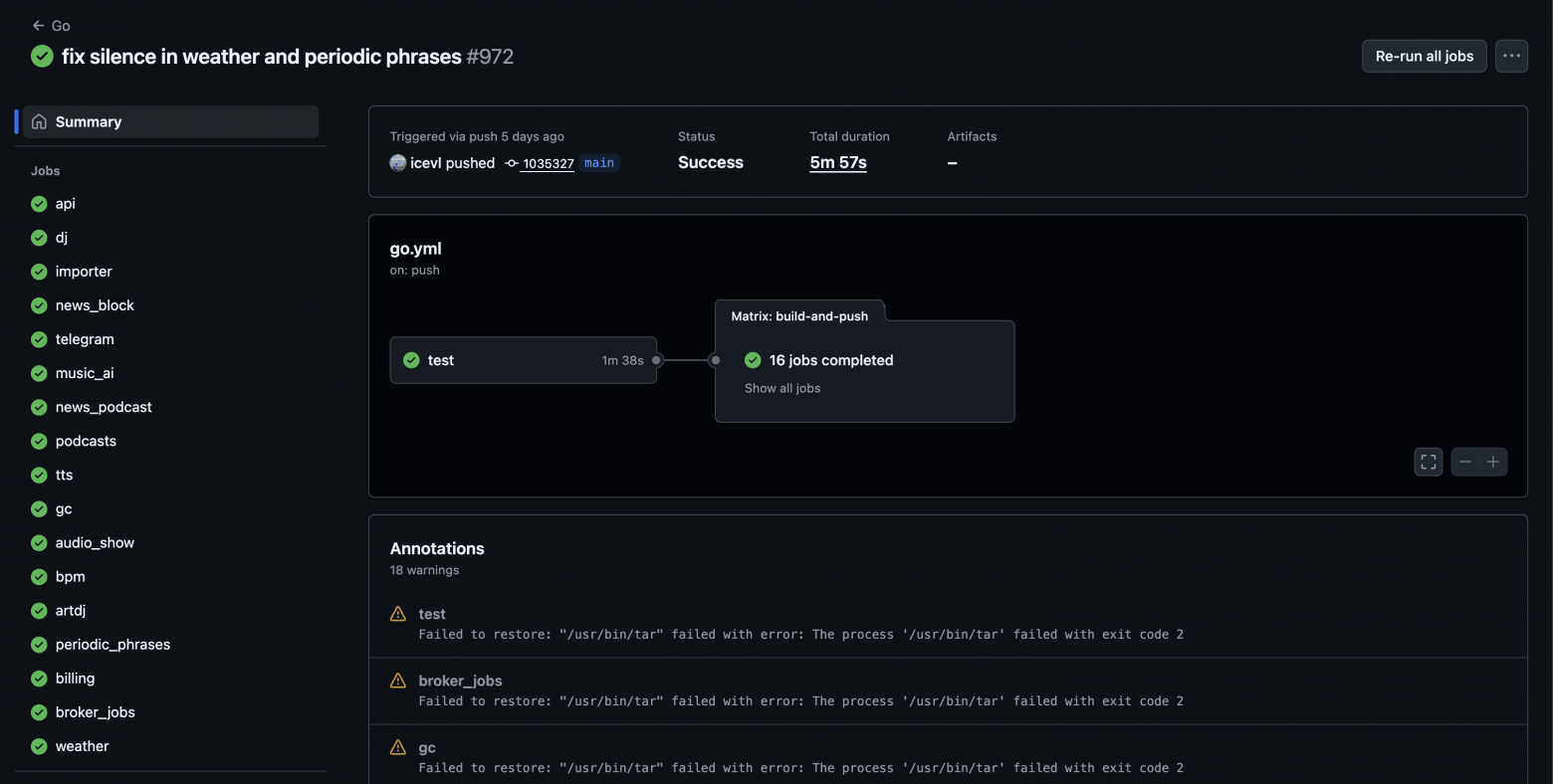
Task: Click the green success check beside api job
Action: tap(38, 203)
